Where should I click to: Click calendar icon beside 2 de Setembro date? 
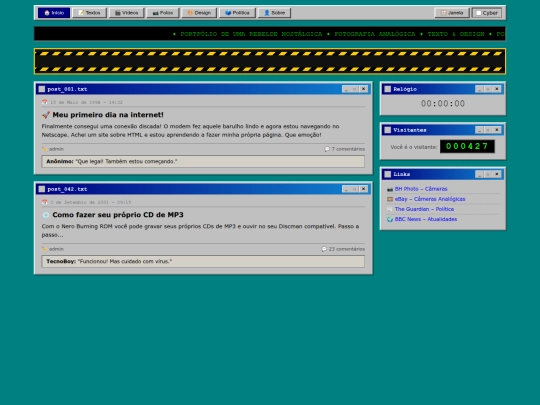44,202
